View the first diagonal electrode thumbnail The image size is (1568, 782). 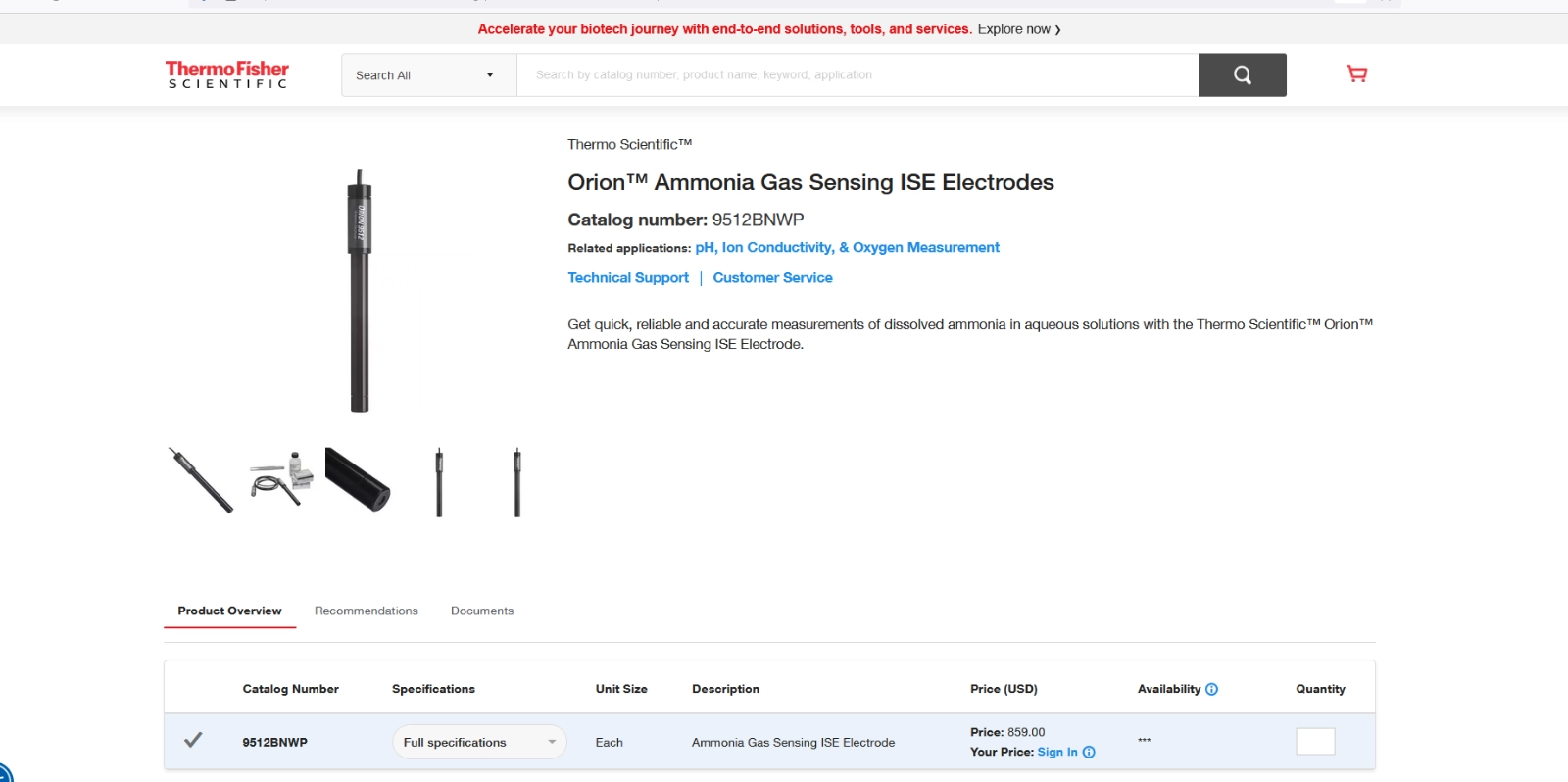tap(202, 481)
